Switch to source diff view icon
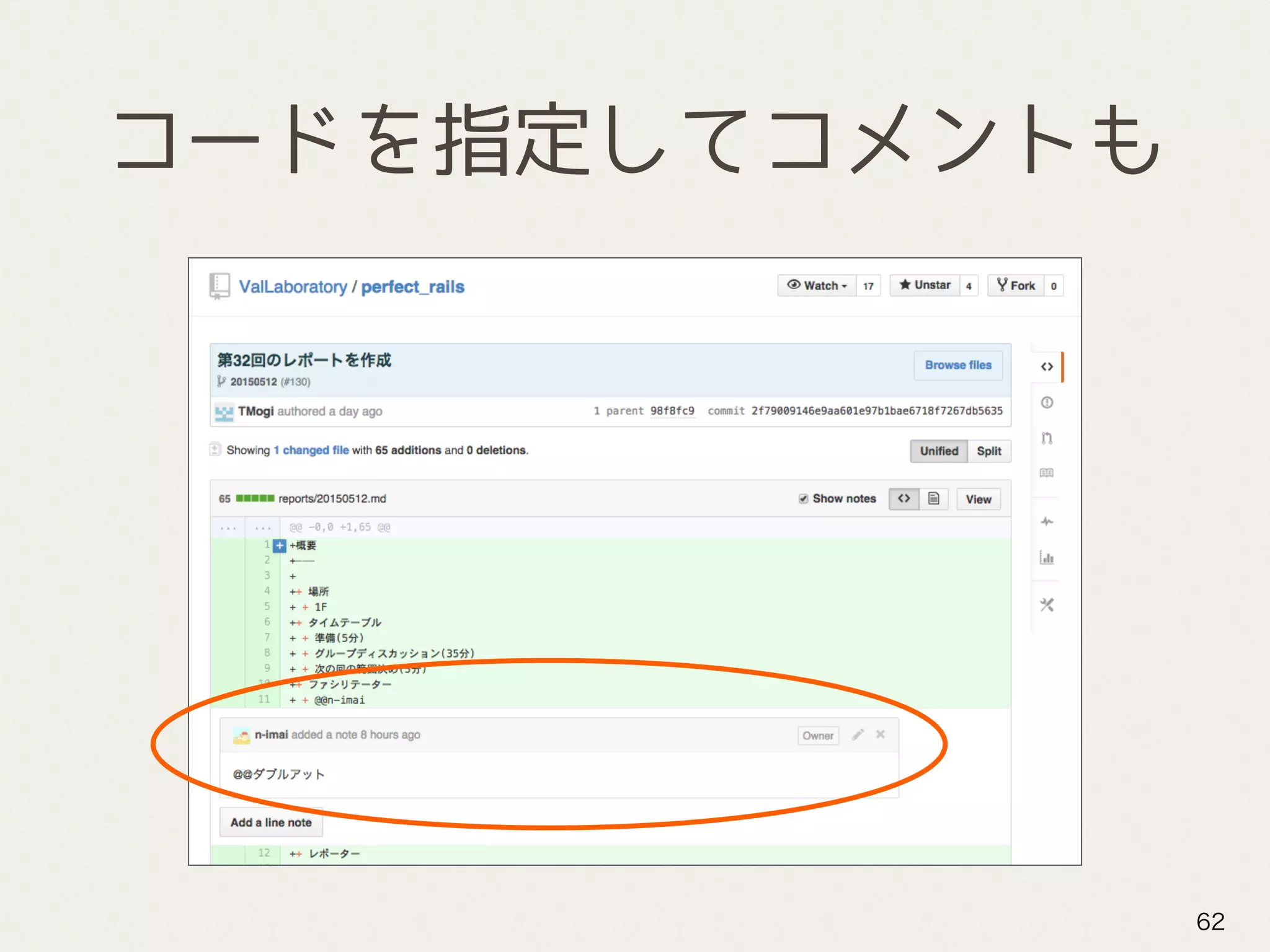 [904, 499]
